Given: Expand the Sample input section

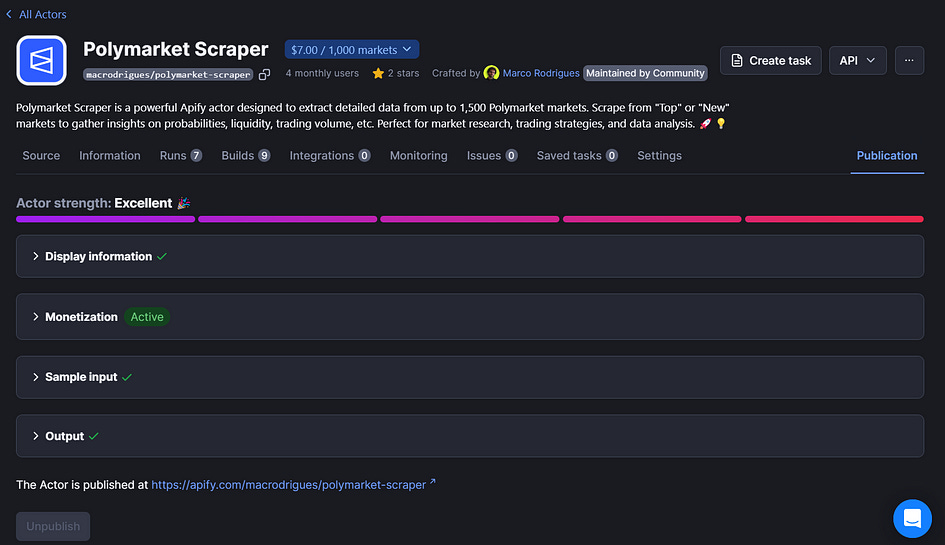Looking at the screenshot, I should coord(469,377).
